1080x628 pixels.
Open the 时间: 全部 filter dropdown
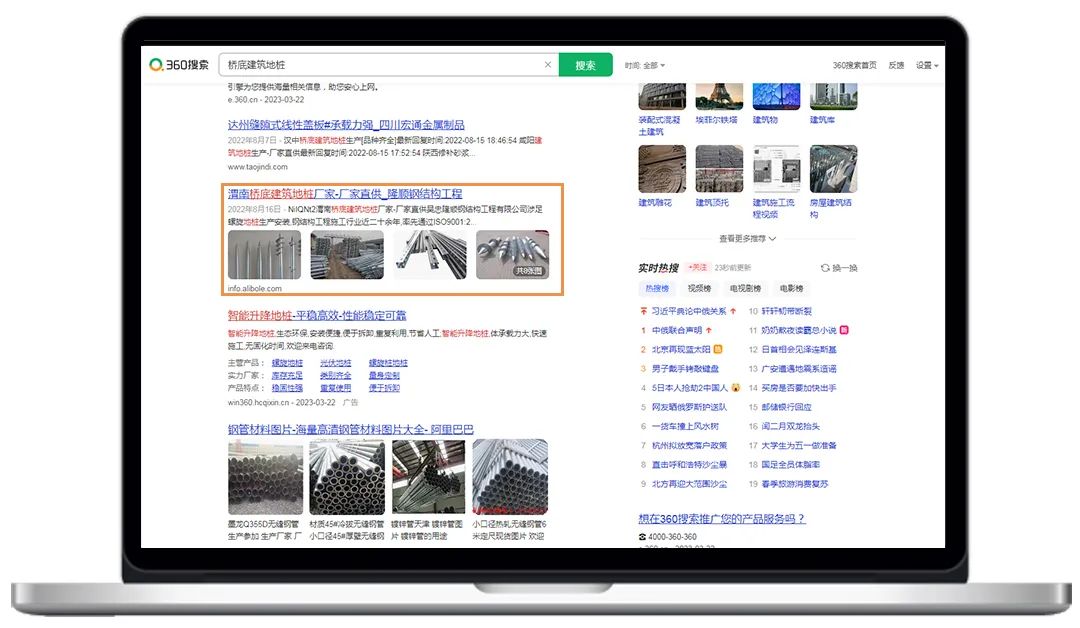point(644,66)
